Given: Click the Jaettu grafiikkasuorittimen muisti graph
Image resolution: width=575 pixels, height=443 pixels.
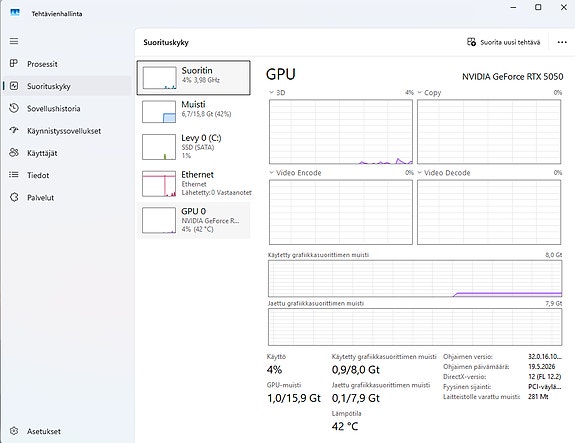Looking at the screenshot, I should pos(415,327).
